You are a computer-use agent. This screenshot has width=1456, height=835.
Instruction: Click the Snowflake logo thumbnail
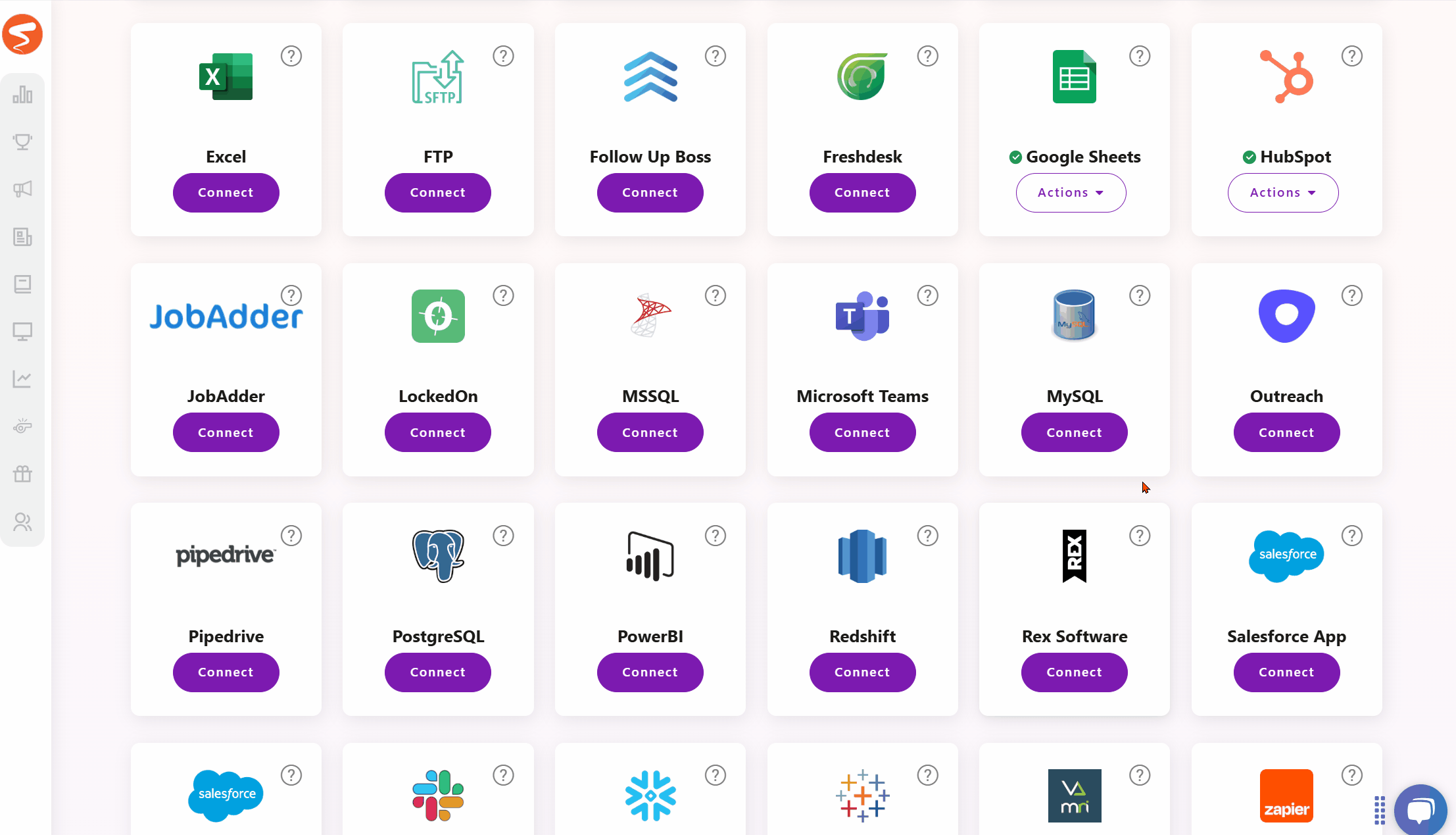coord(650,796)
